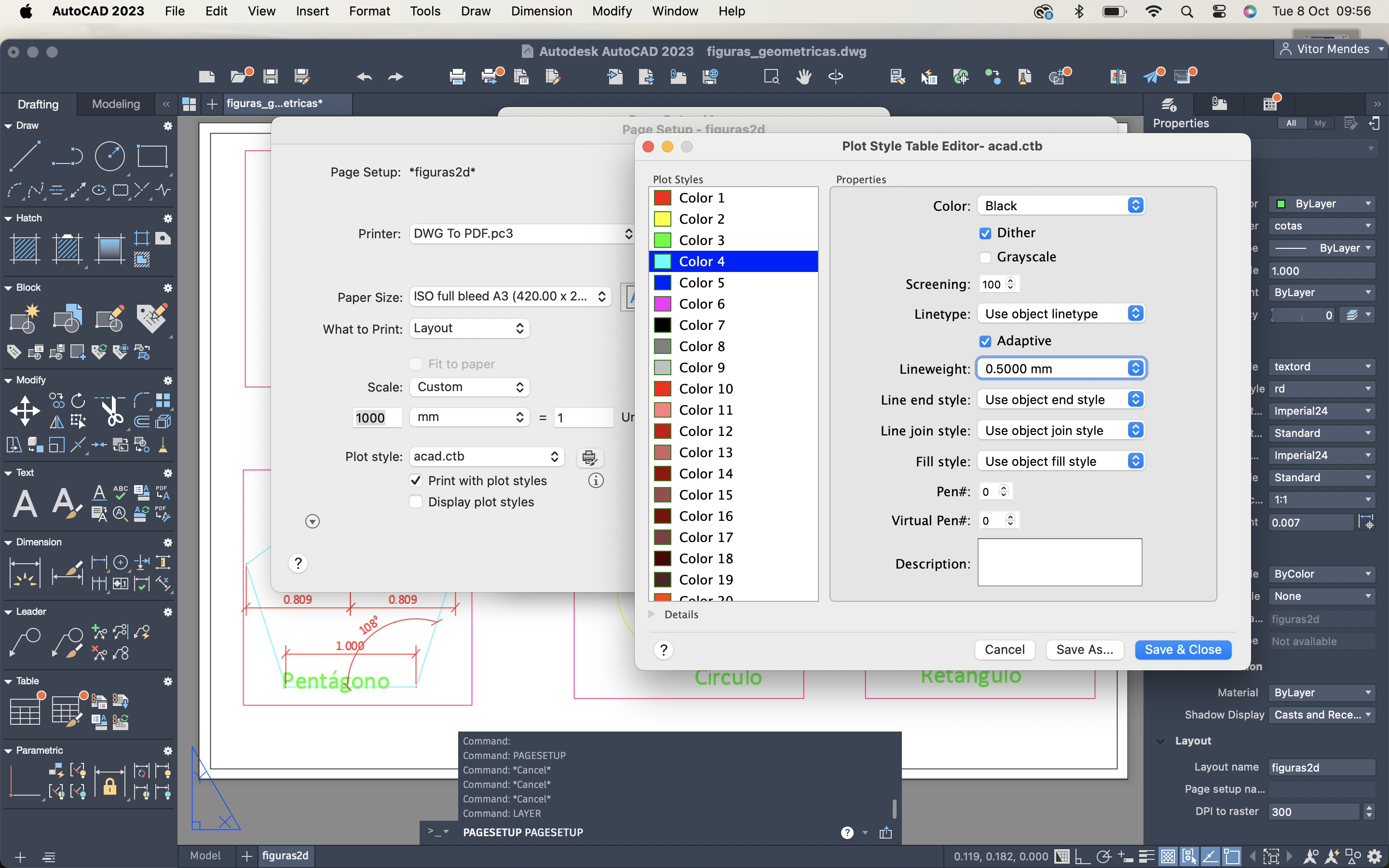Toggle the All properties filter
Viewport: 1389px width, 868px height.
[x=1291, y=123]
